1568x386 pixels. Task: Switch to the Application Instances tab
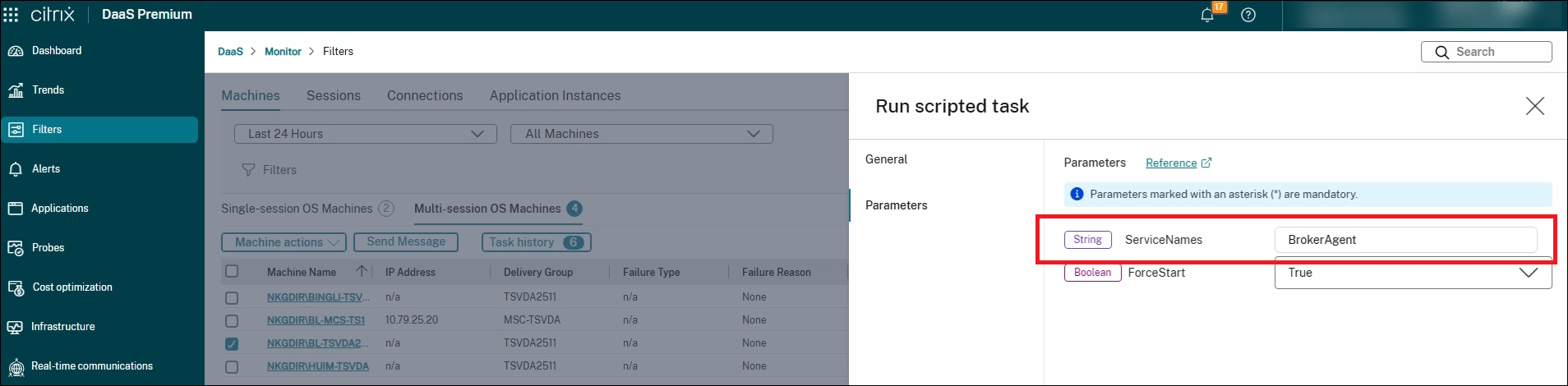[x=556, y=95]
